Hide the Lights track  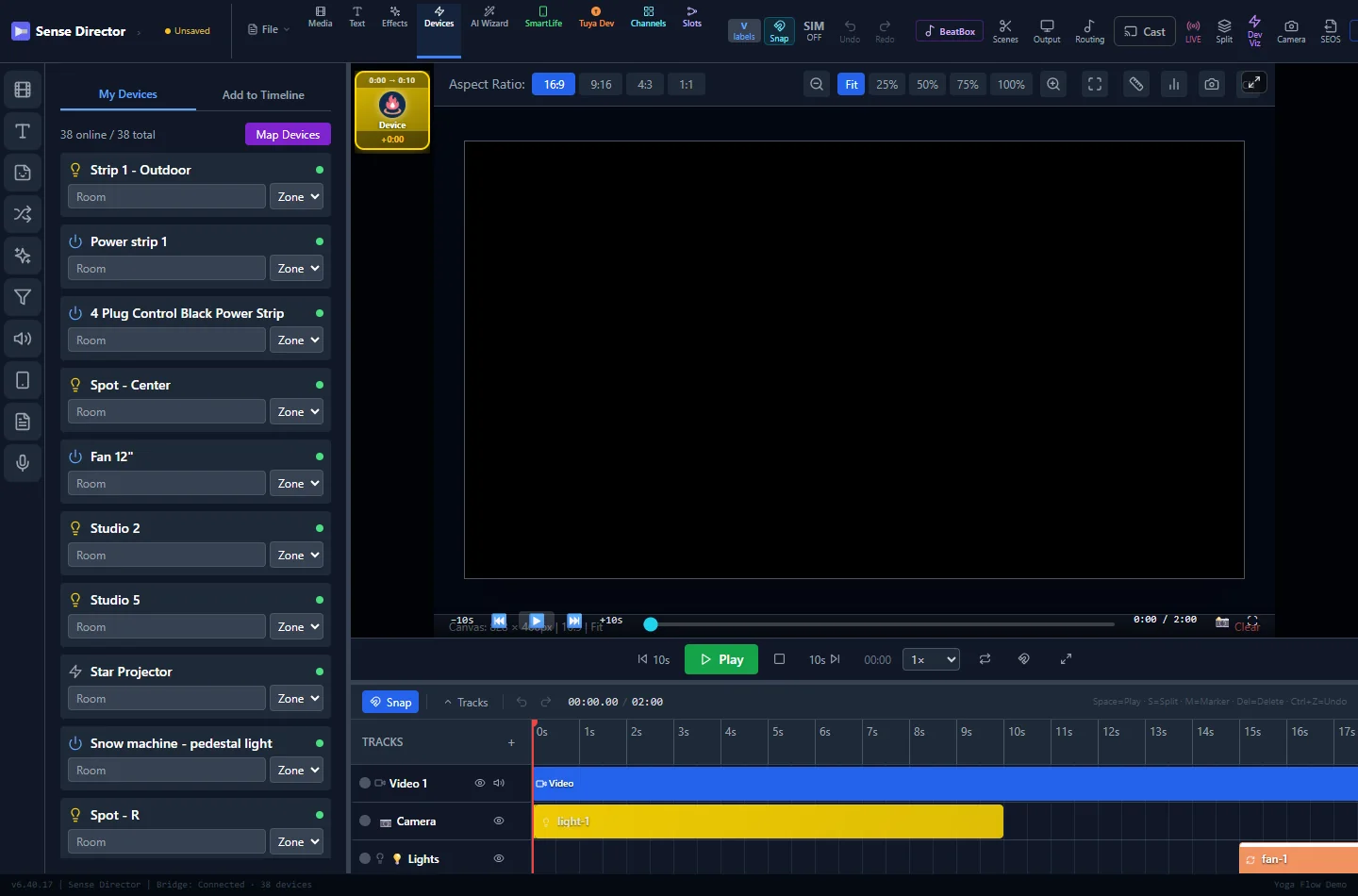coord(499,858)
